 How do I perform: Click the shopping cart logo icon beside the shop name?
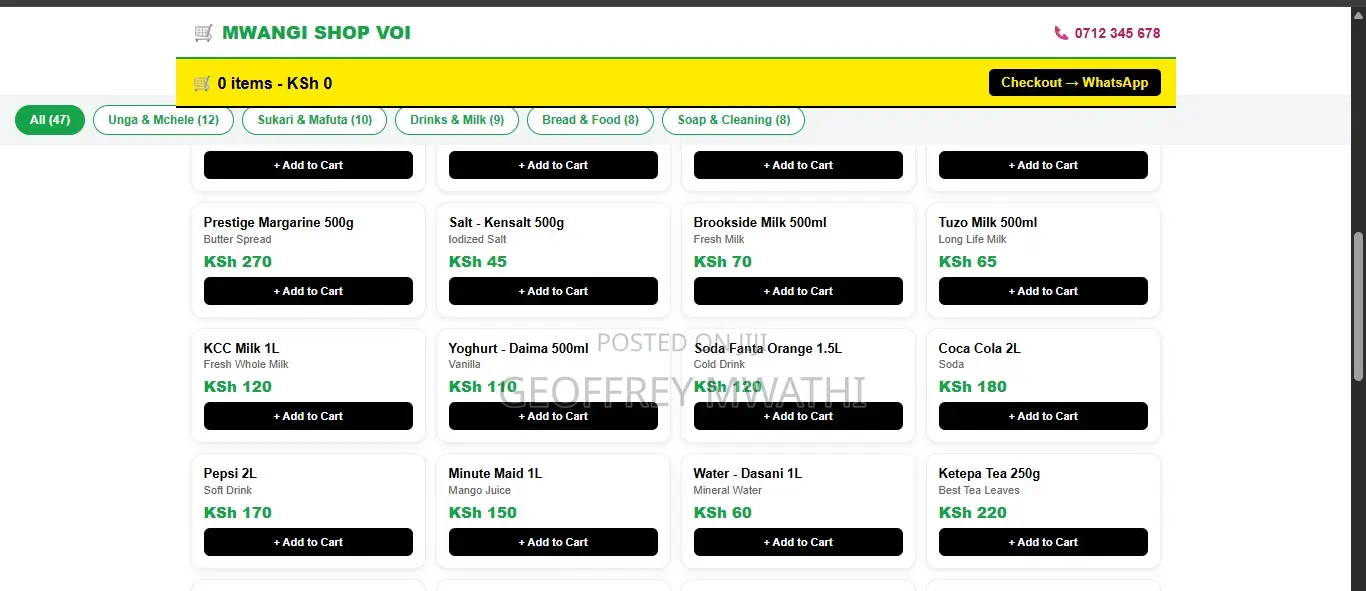tap(203, 33)
